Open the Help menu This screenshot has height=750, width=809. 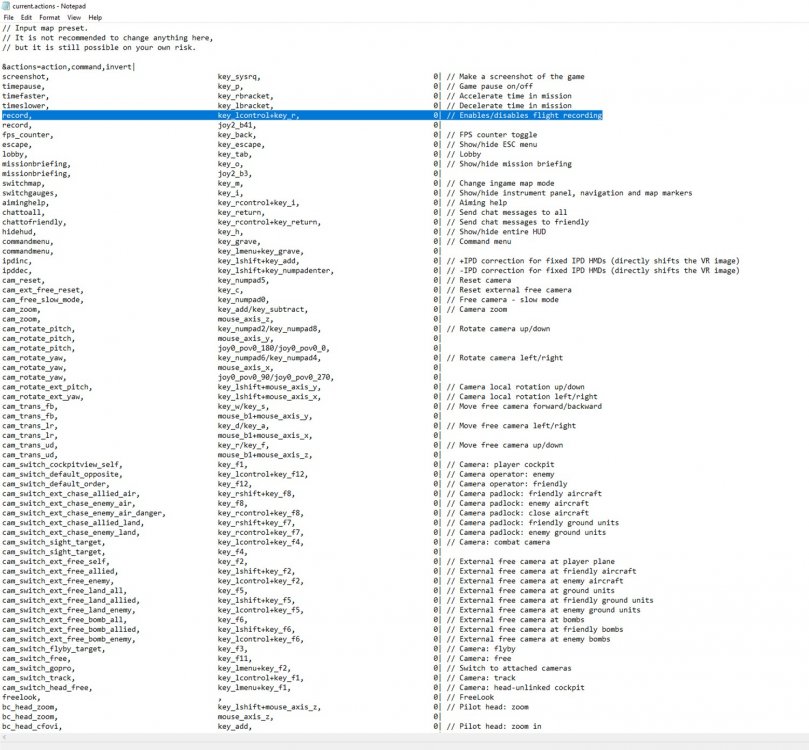click(95, 18)
